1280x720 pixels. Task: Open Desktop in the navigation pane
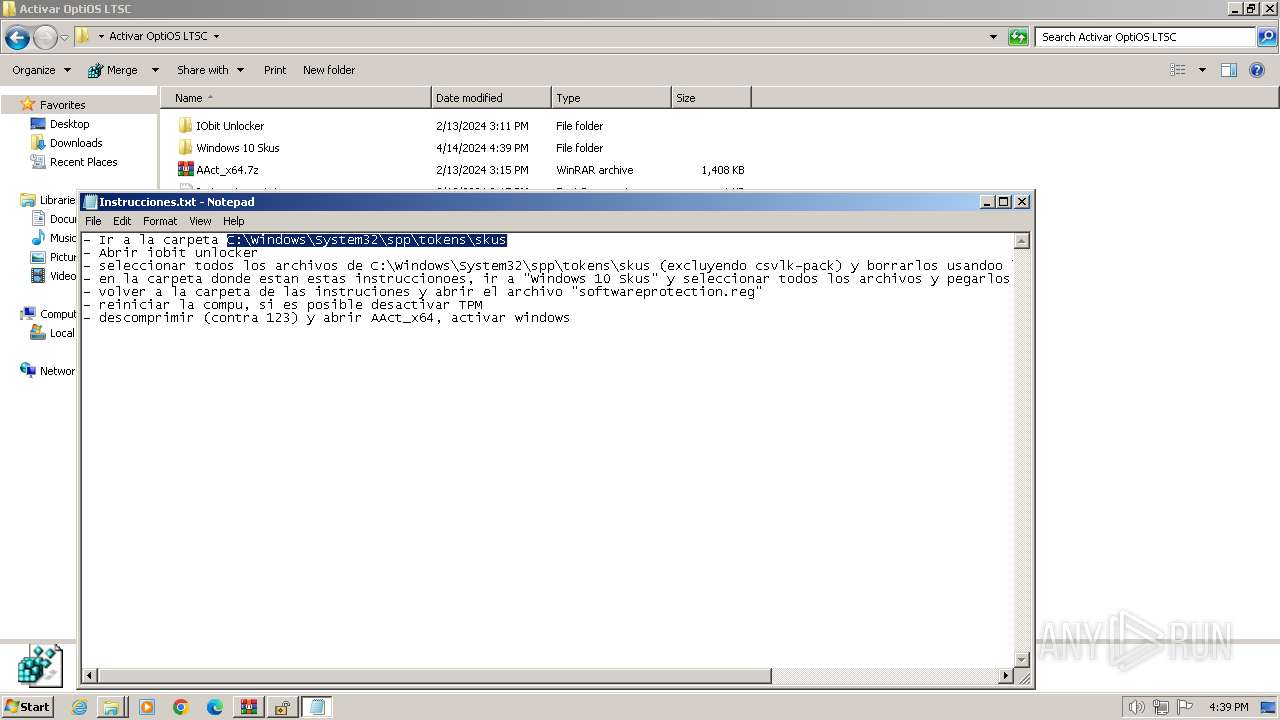pyautogui.click(x=69, y=124)
